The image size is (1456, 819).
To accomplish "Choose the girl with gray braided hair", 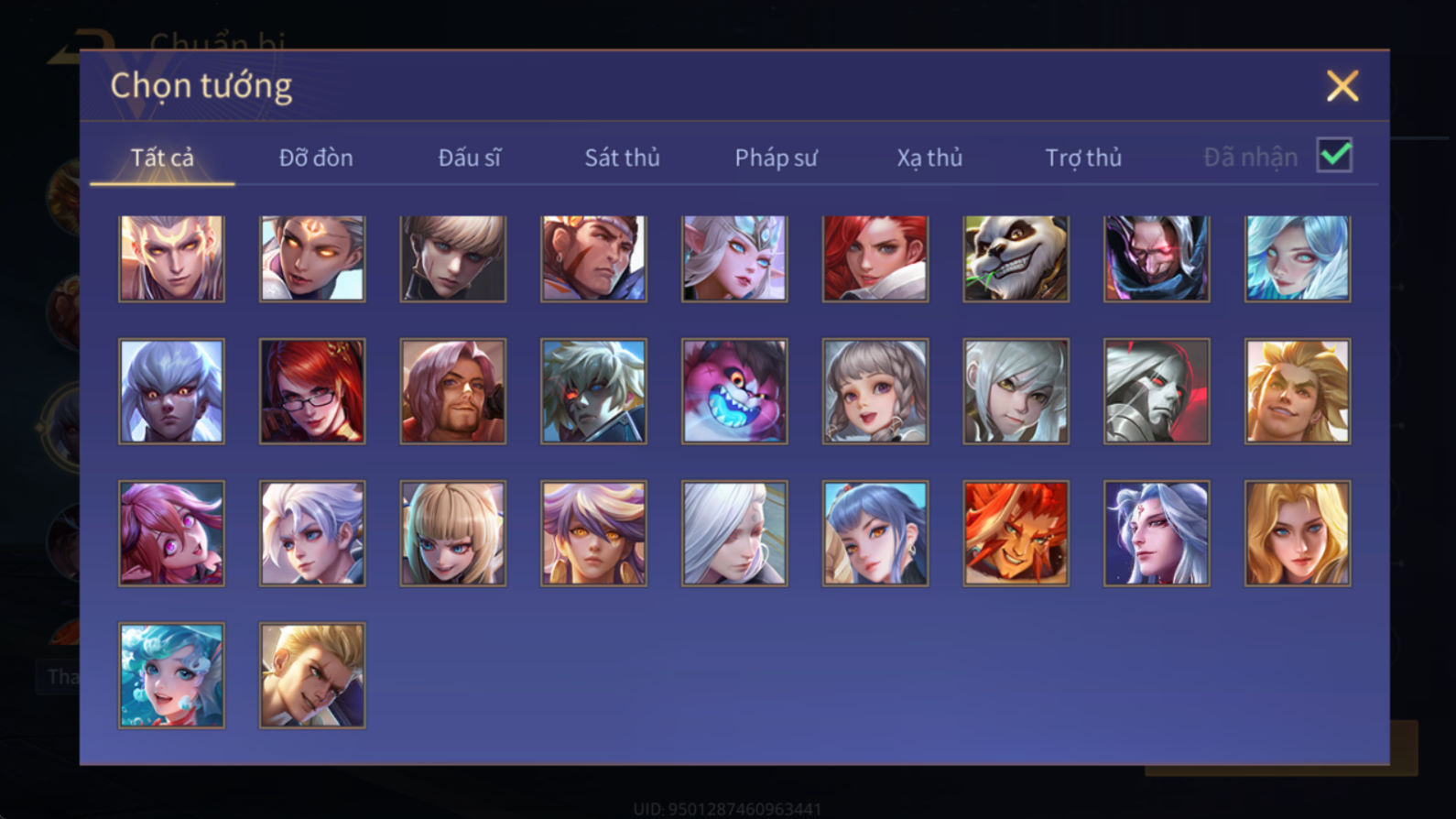I will [x=875, y=391].
